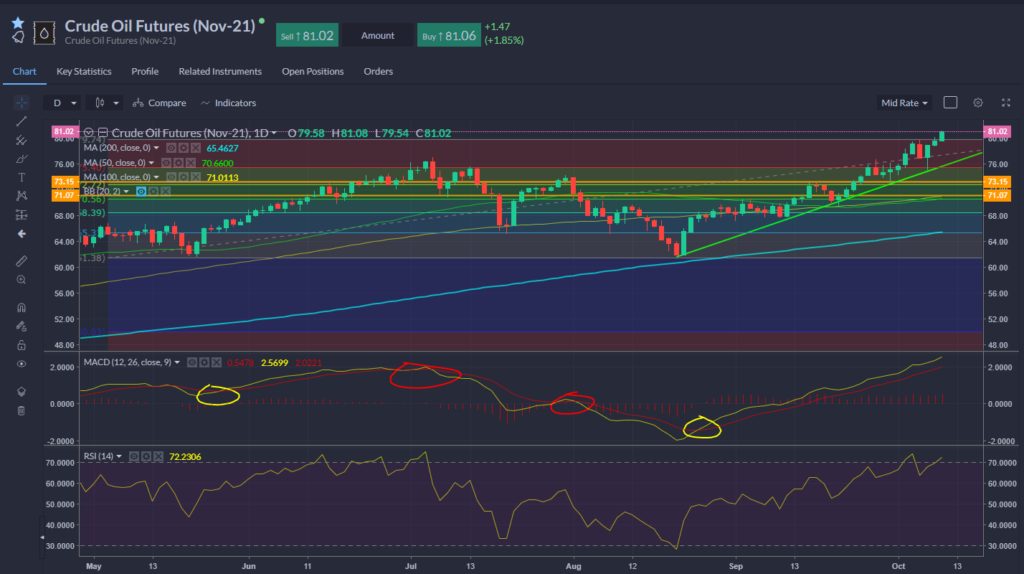Click the zoom in magnifier tool
The image size is (1024, 574).
tap(20, 279)
